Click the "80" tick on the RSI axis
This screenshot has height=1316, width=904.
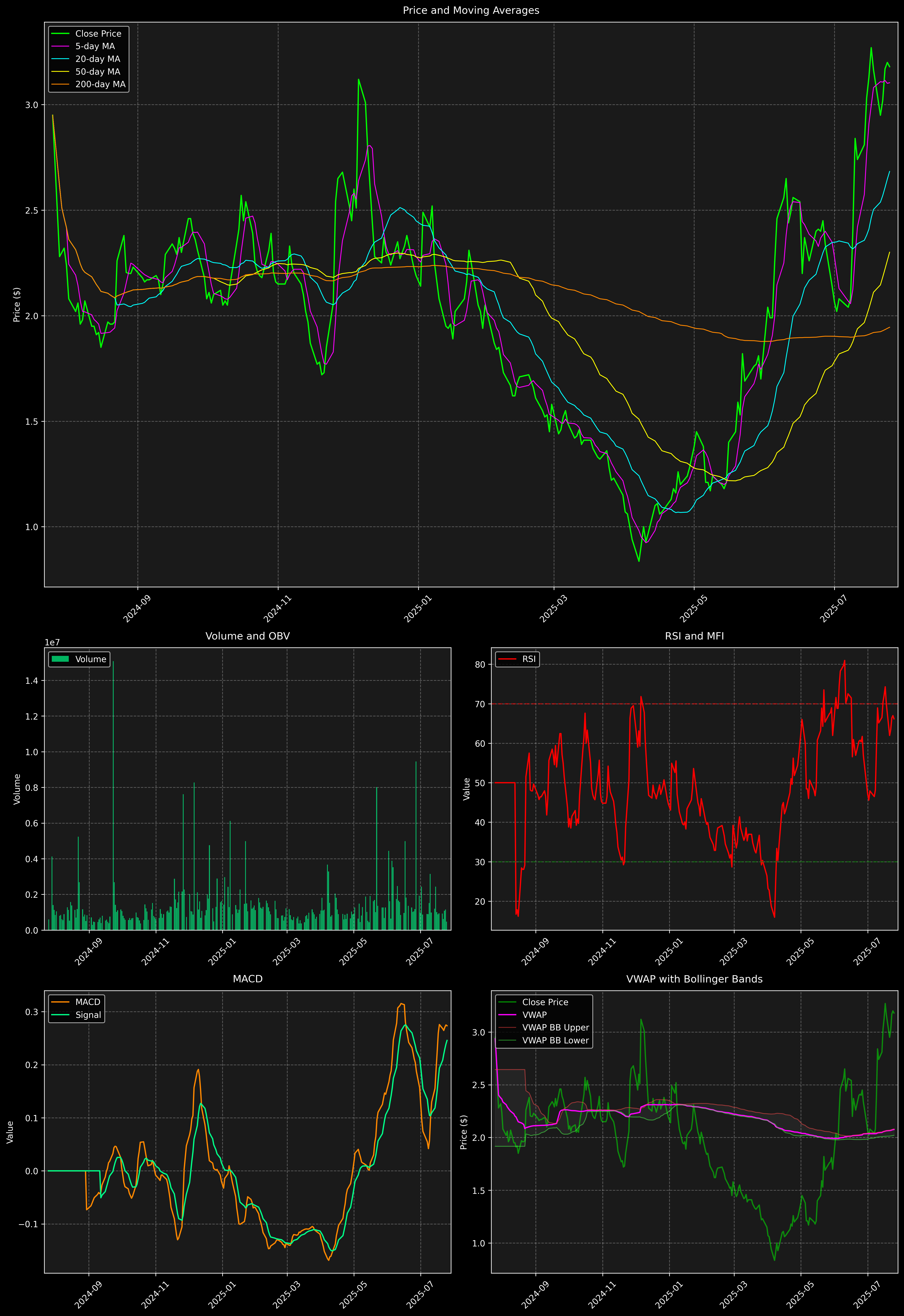coord(480,665)
